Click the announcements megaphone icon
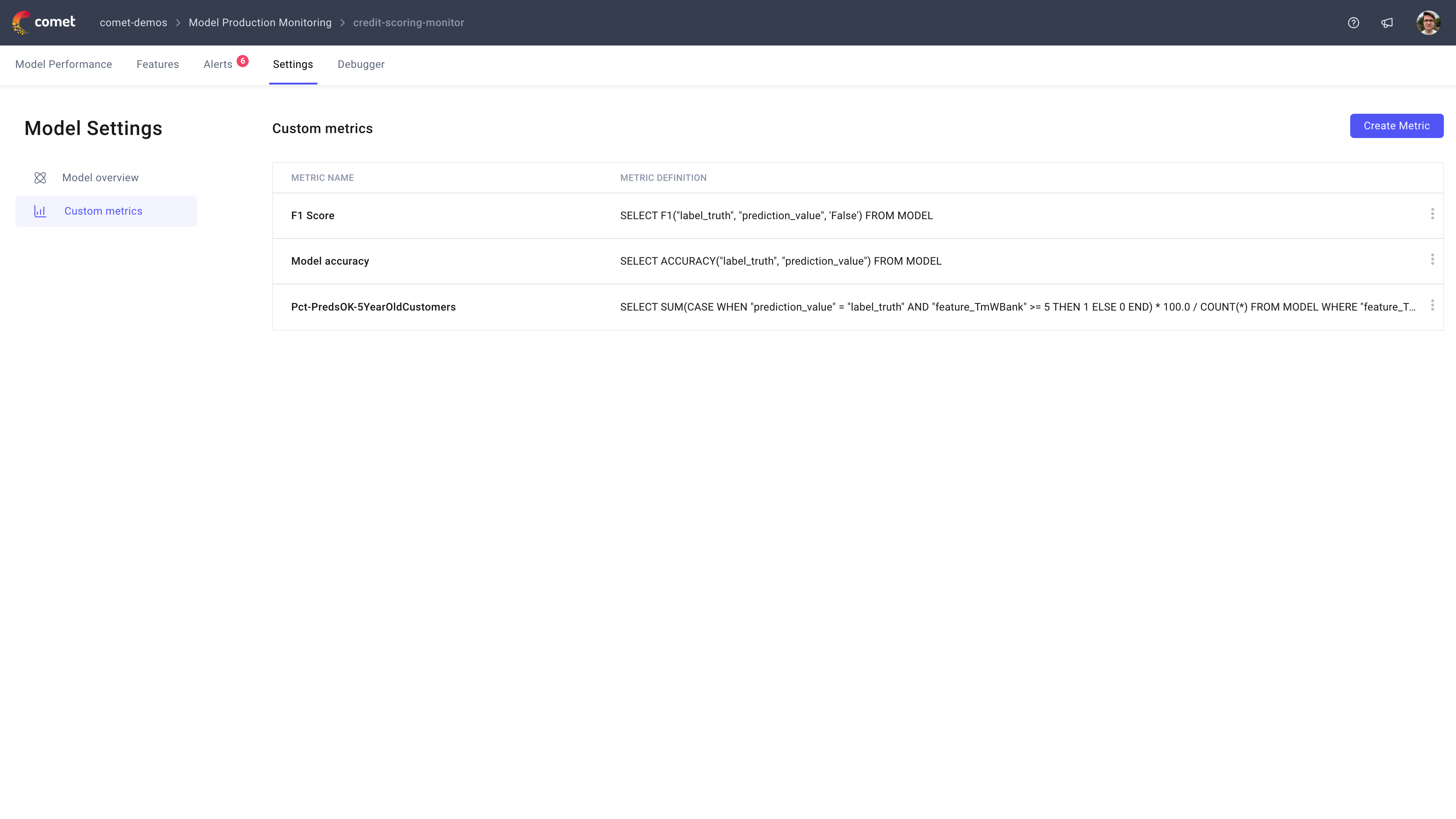Image resolution: width=1456 pixels, height=819 pixels. [x=1388, y=23]
